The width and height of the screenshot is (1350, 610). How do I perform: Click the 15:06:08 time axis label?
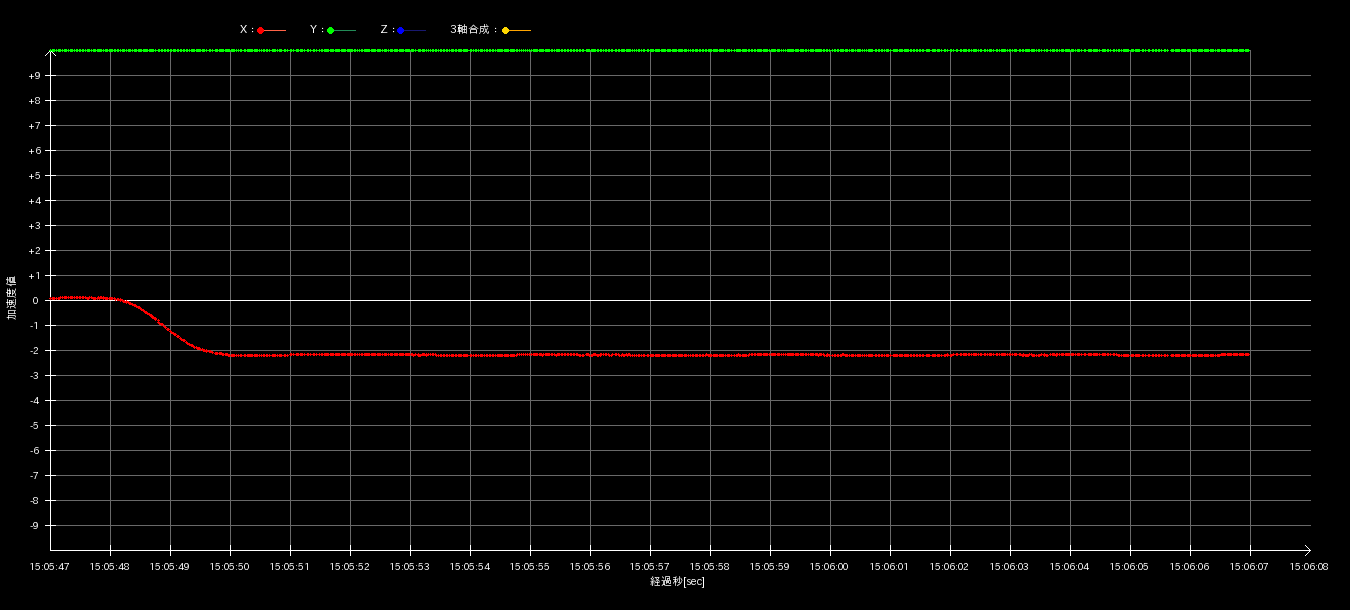pyautogui.click(x=1309, y=567)
